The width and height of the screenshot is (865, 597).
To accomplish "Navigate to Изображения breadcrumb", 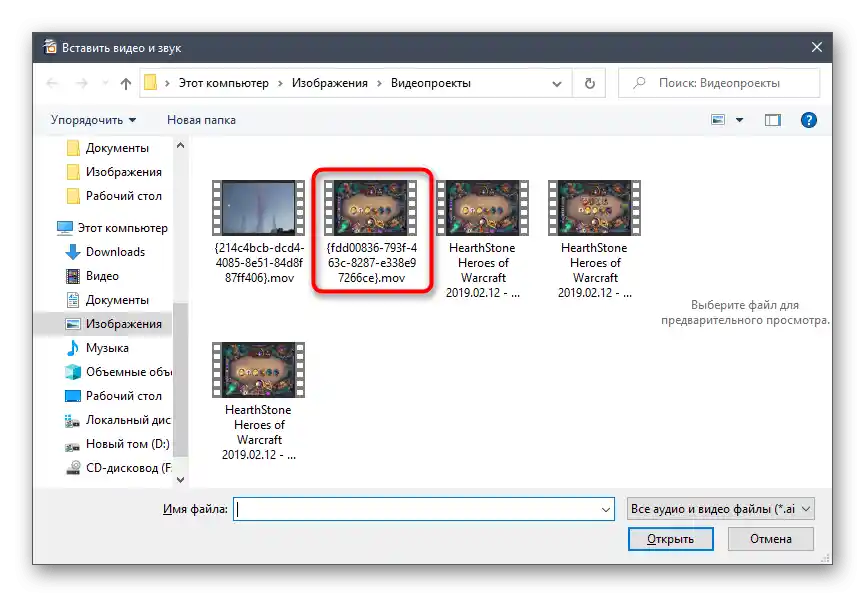I will [329, 83].
